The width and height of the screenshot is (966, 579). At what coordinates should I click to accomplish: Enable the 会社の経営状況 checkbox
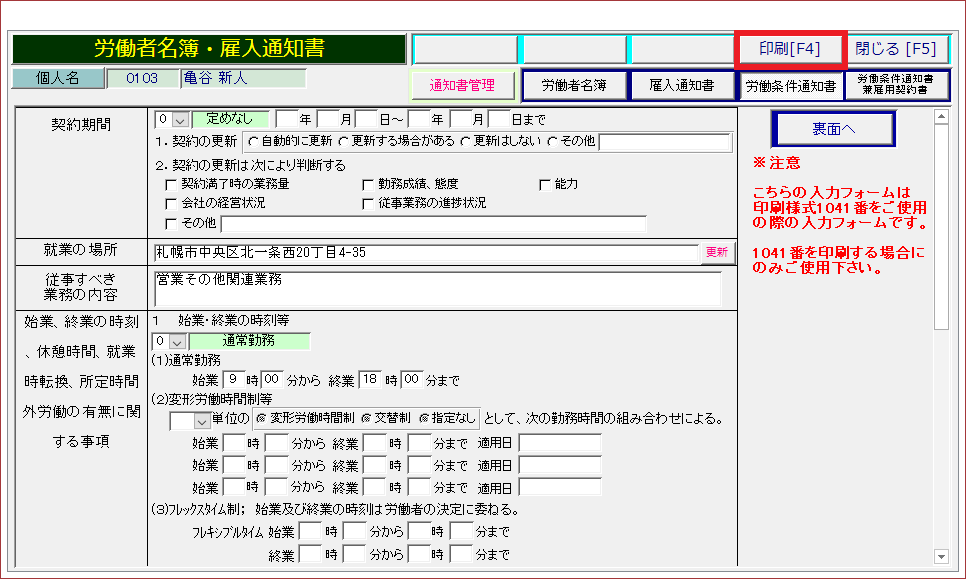tap(170, 203)
